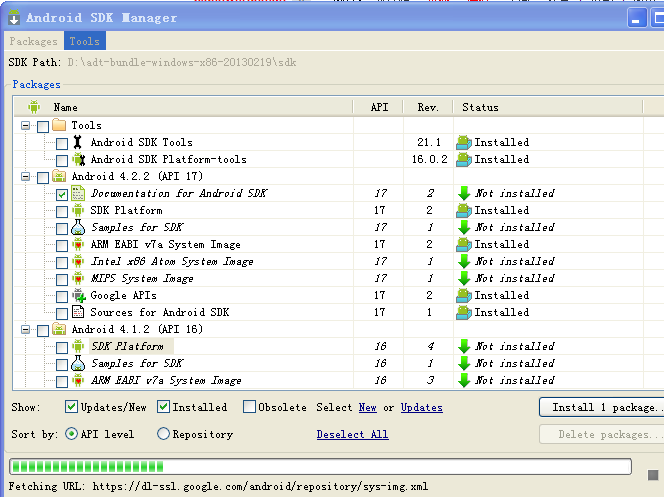Click Installed status icon for Android SDK Tools
This screenshot has height=497, width=664.
[x=464, y=143]
